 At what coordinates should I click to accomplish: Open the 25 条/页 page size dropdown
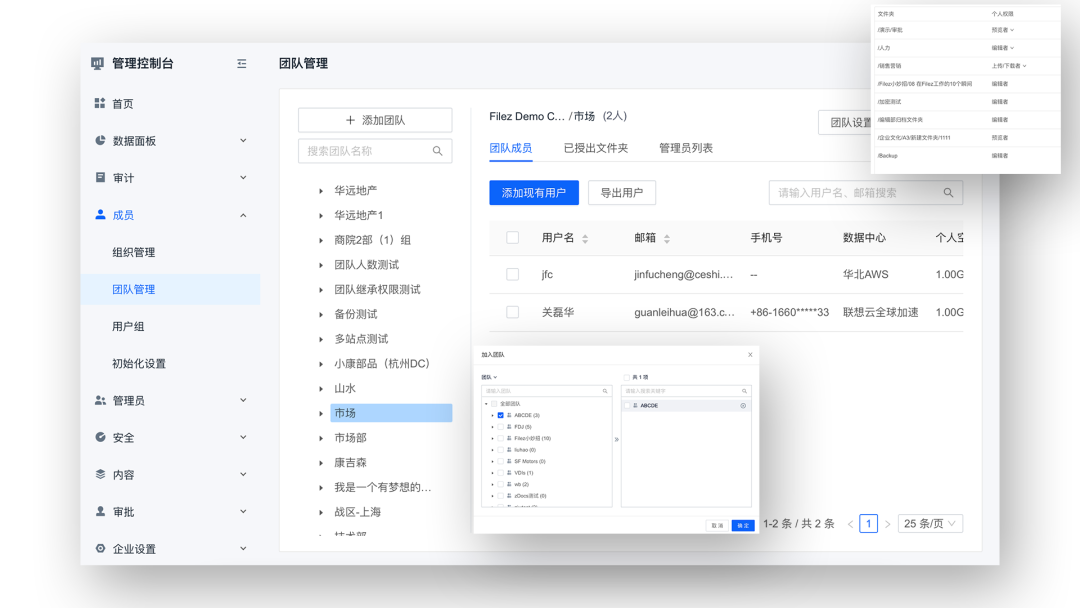pyautogui.click(x=930, y=523)
